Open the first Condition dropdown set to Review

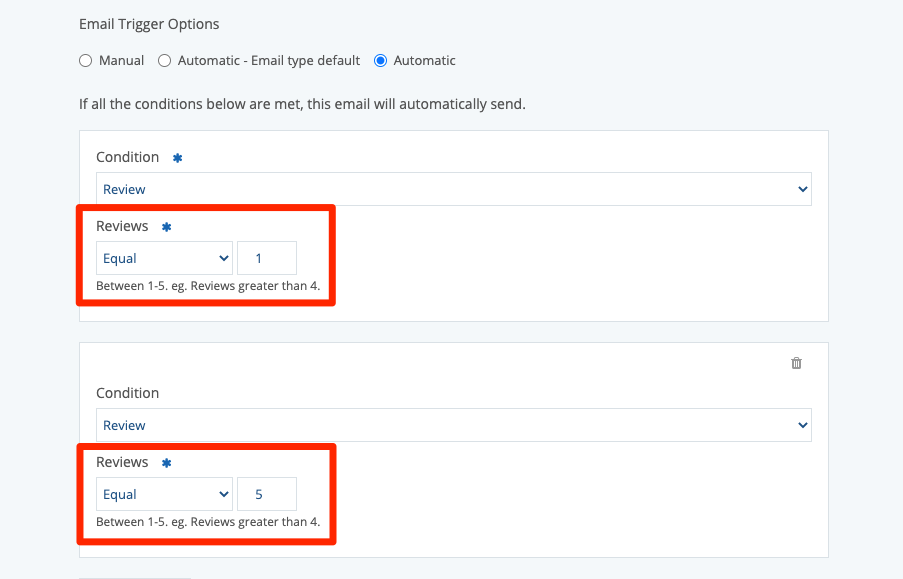pyautogui.click(x=453, y=189)
